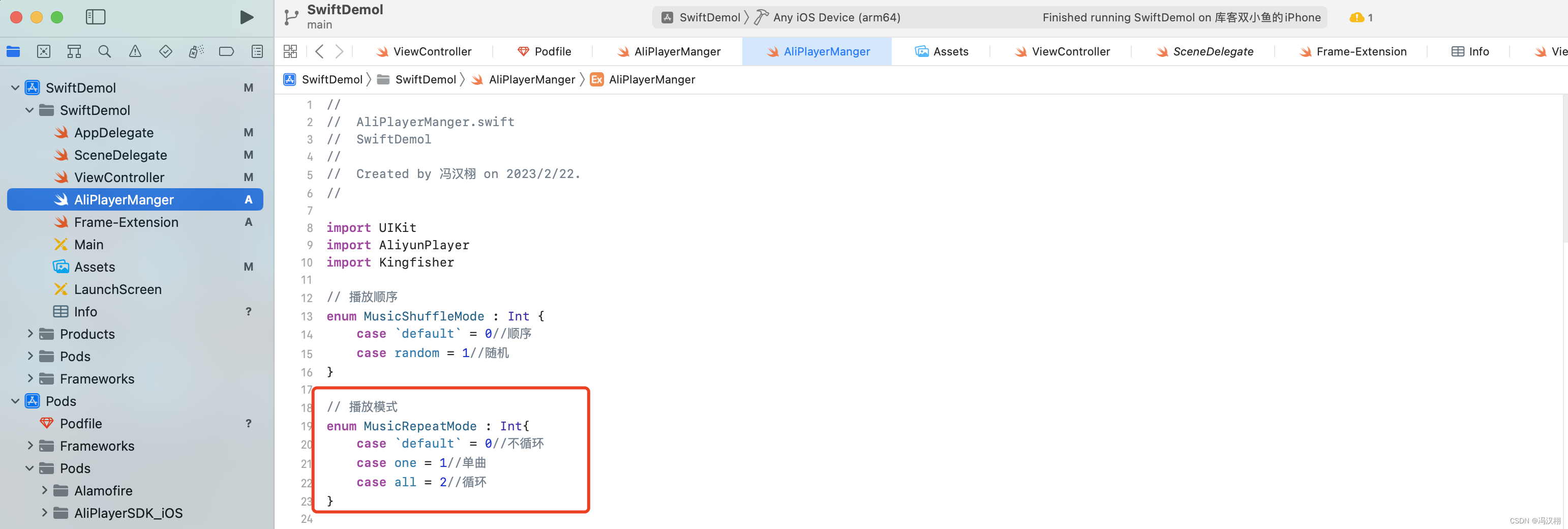Click the case random line

point(433,353)
